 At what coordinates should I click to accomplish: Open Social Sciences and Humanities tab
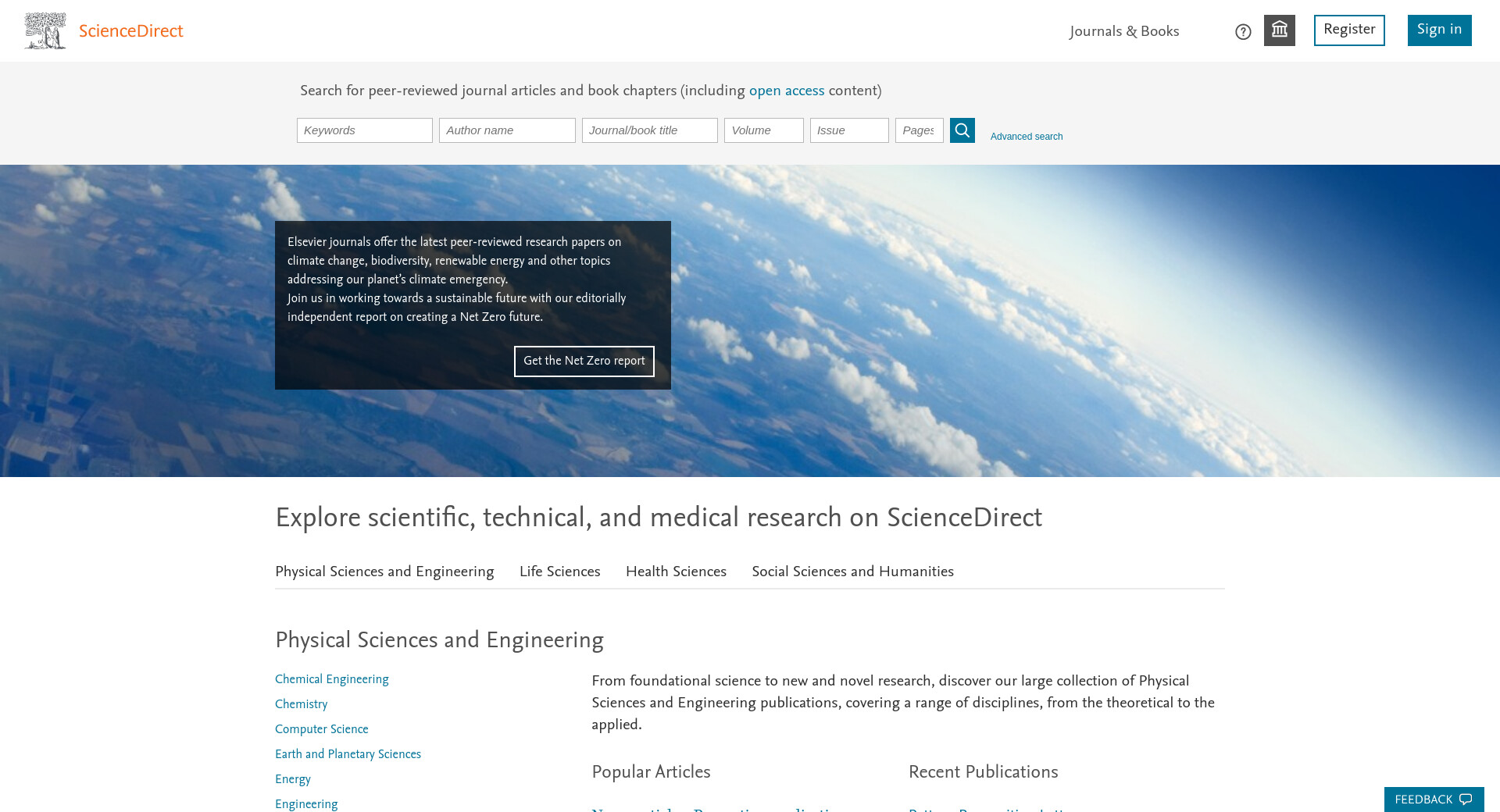point(852,572)
